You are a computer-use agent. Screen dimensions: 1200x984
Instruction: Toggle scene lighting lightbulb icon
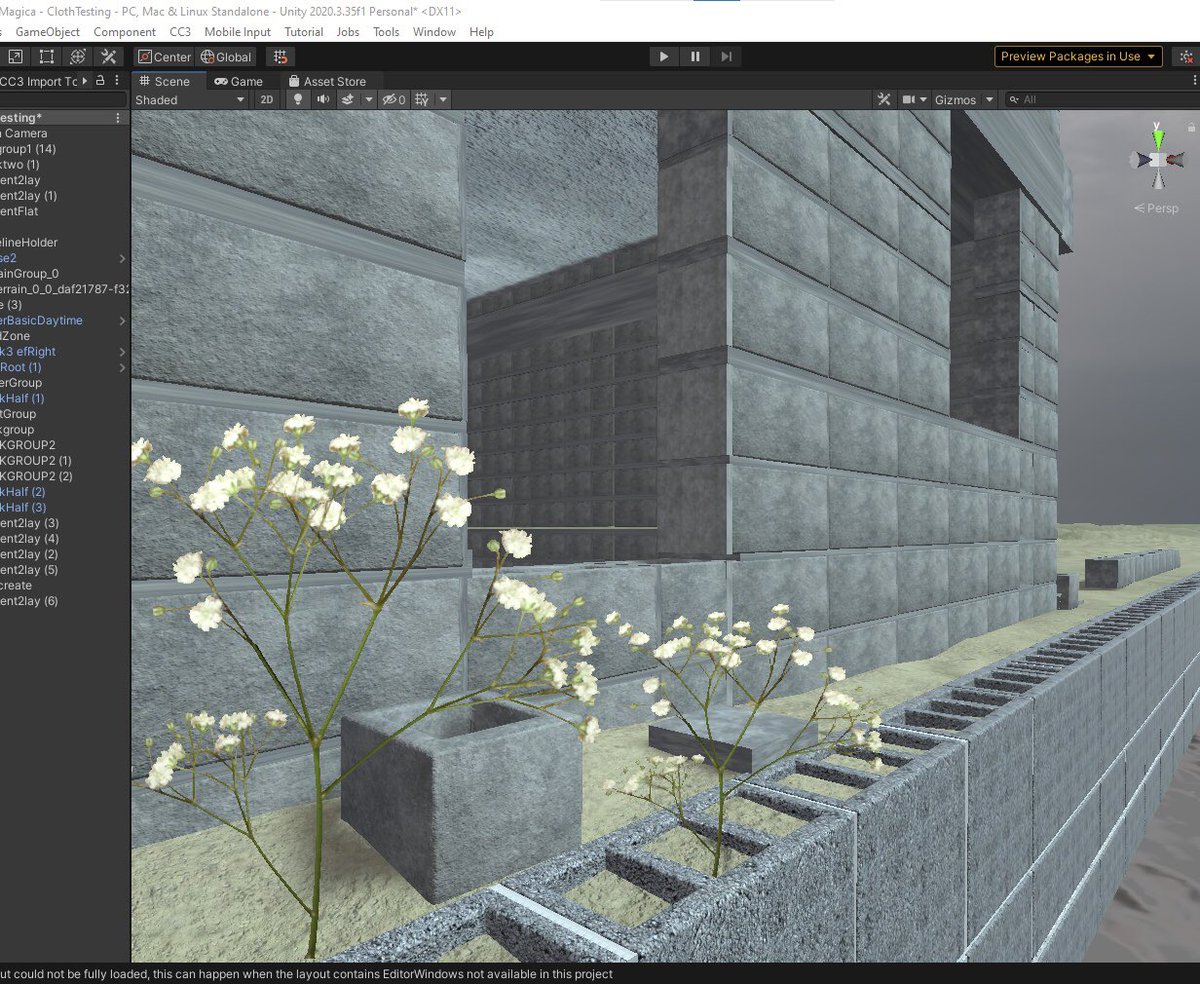click(297, 100)
